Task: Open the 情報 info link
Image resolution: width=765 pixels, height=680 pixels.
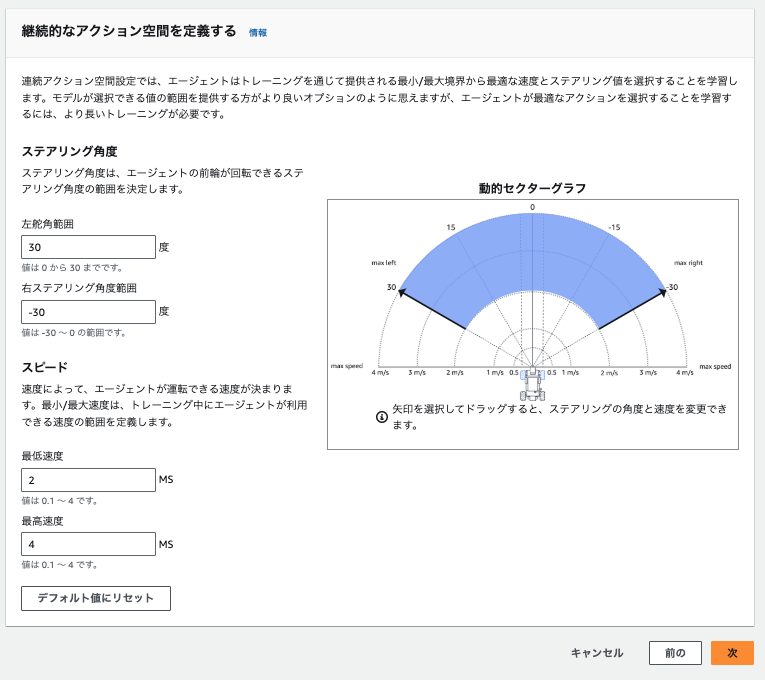Action: (258, 33)
